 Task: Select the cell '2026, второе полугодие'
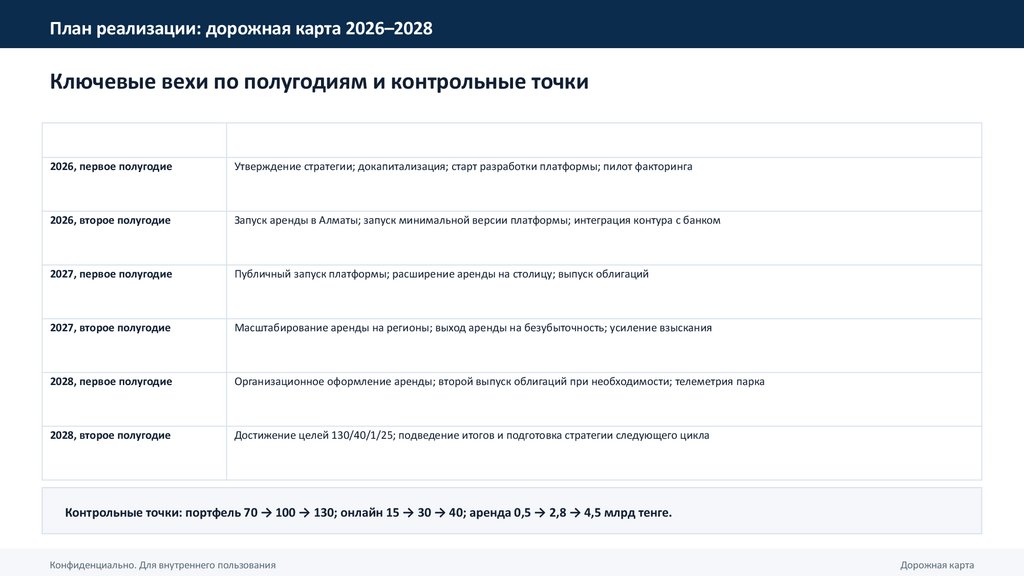pos(134,238)
